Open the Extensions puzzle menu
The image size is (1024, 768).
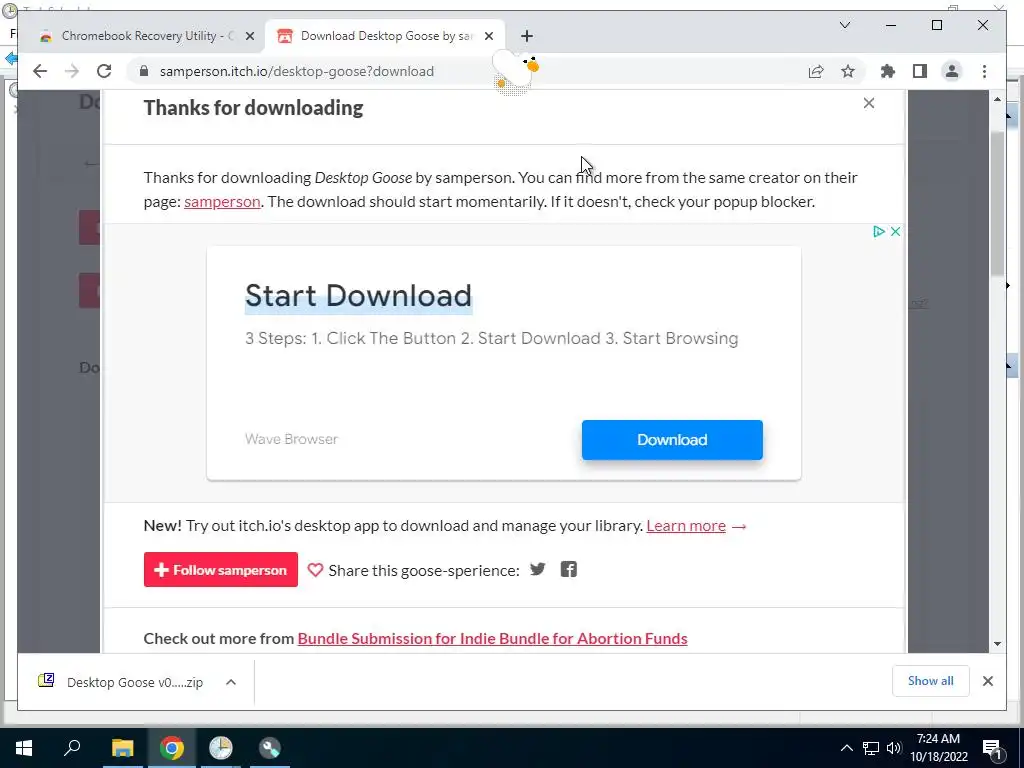click(888, 71)
